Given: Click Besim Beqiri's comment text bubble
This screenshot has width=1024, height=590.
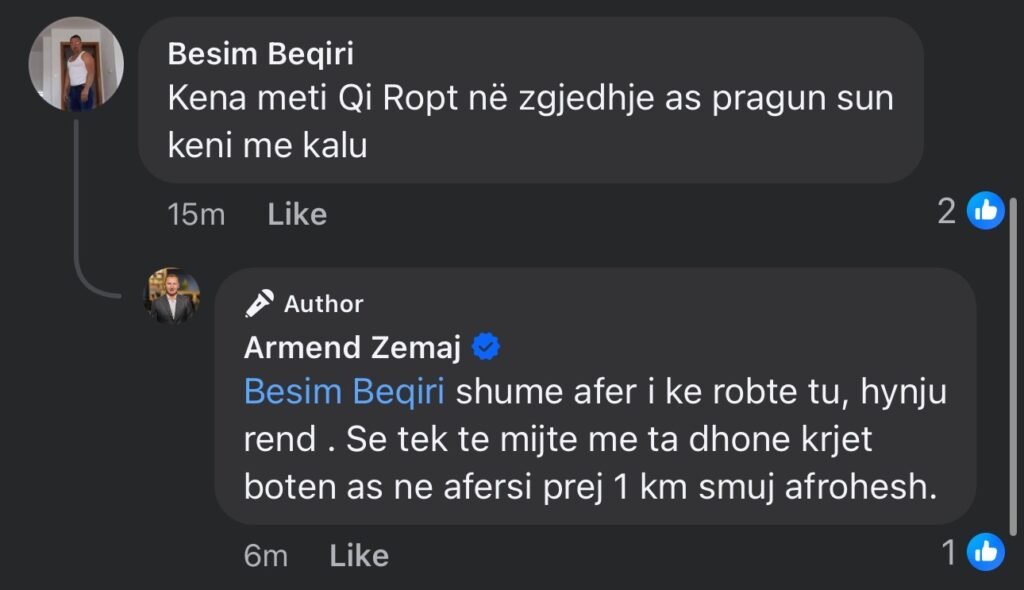Looking at the screenshot, I should point(530,122).
